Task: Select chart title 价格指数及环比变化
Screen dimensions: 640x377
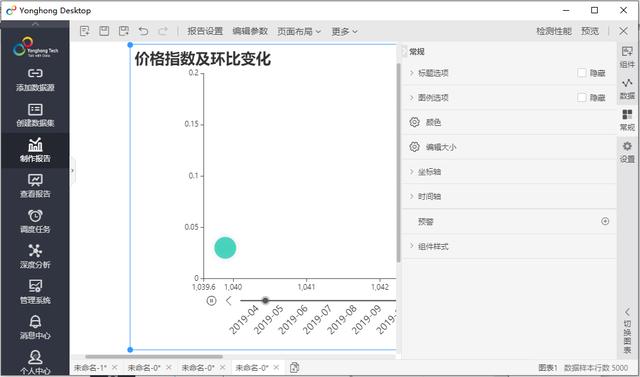Action: (202, 59)
